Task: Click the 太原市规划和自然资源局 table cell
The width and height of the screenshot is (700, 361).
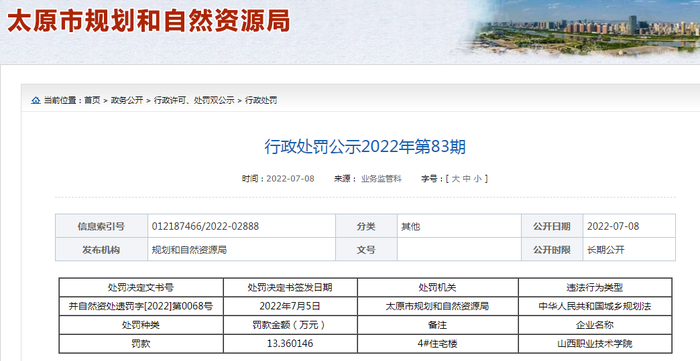Action: [x=438, y=306]
